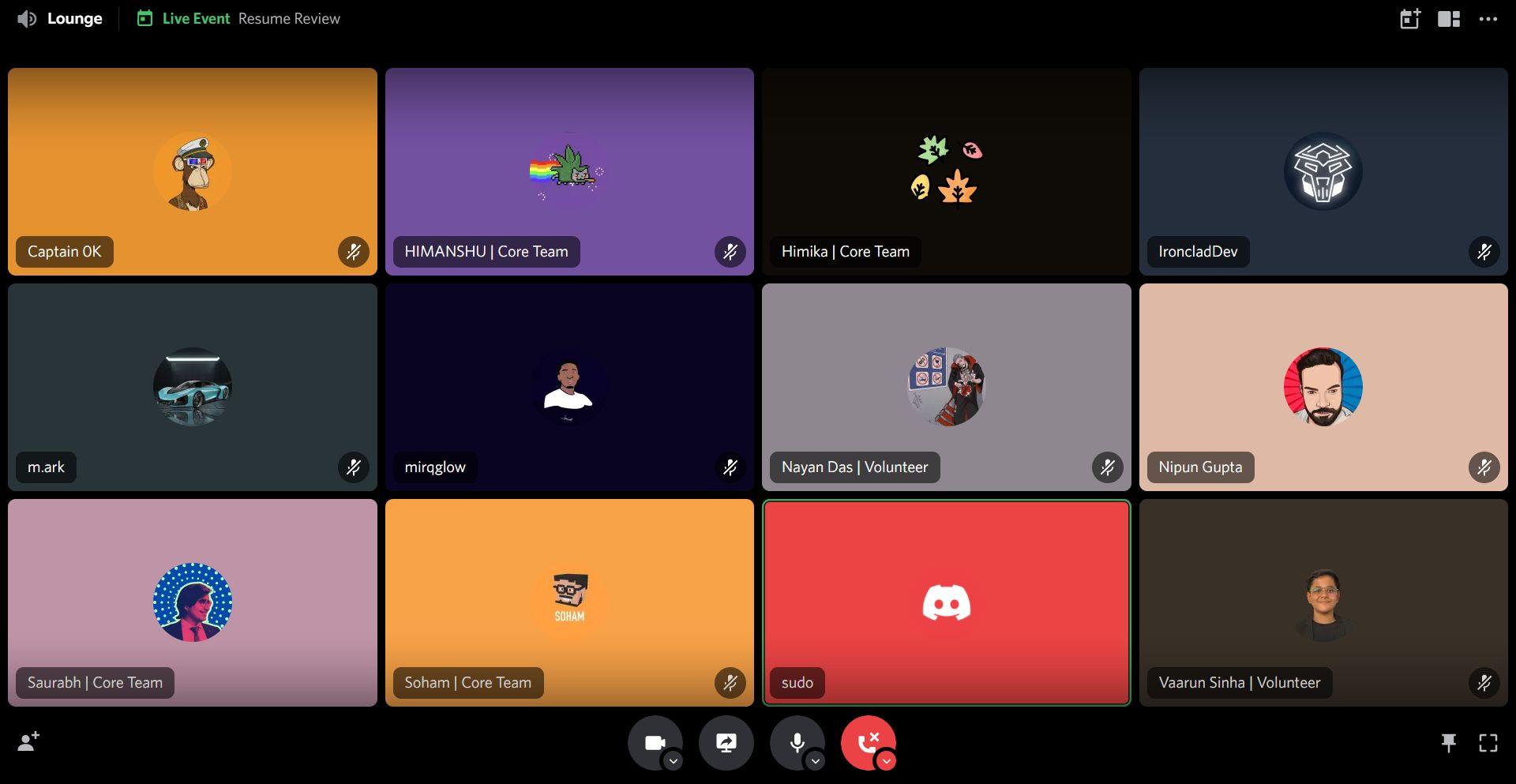This screenshot has height=784, width=1516.
Task: Open the create event calendar icon top right
Action: click(1410, 19)
